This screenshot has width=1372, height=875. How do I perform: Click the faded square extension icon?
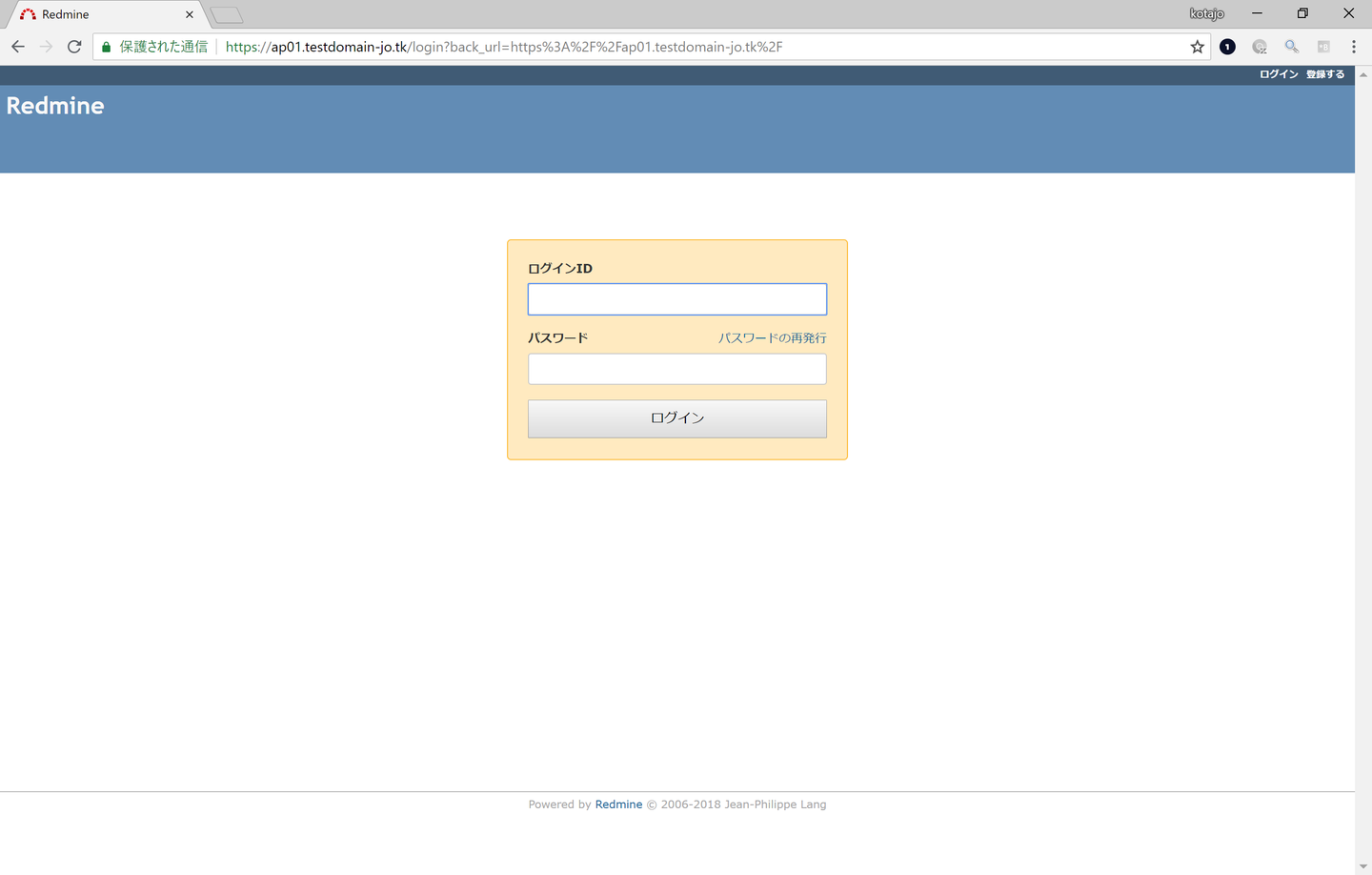coord(1323,47)
